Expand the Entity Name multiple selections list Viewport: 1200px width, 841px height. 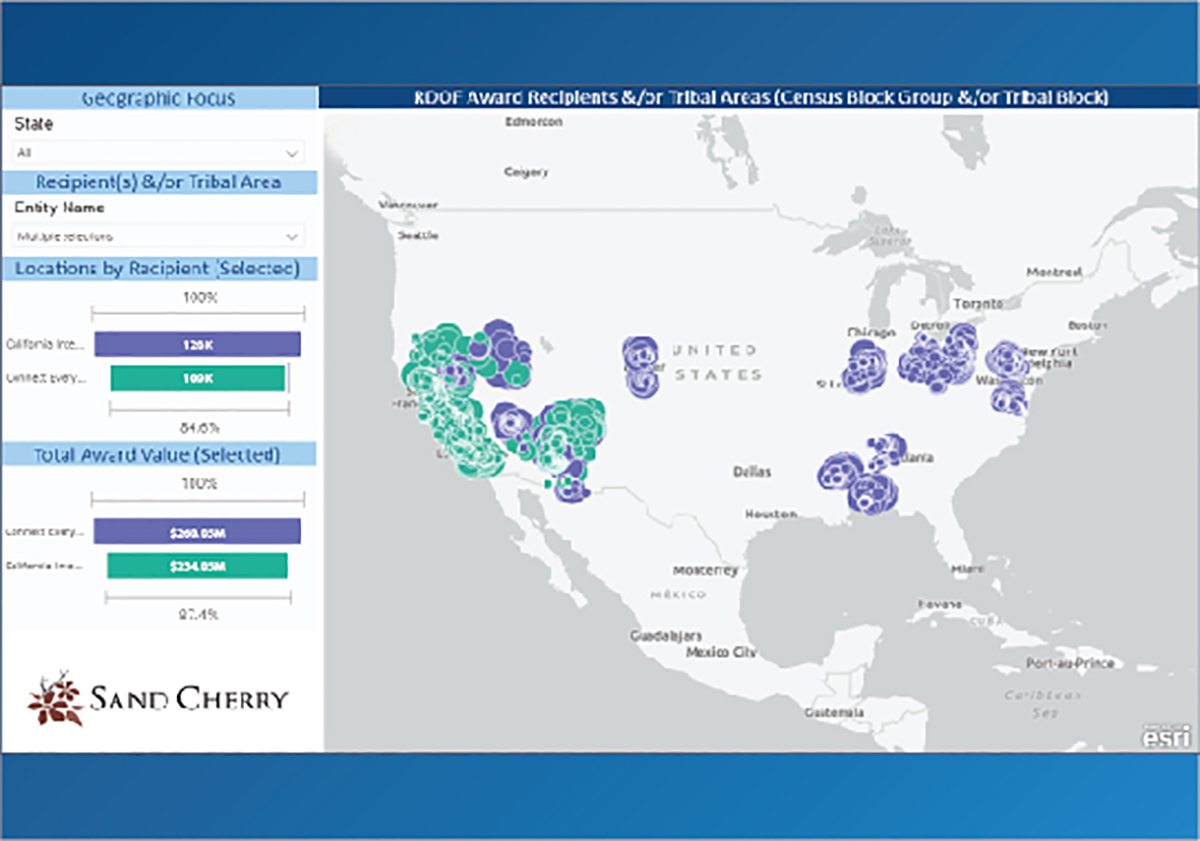coord(157,236)
